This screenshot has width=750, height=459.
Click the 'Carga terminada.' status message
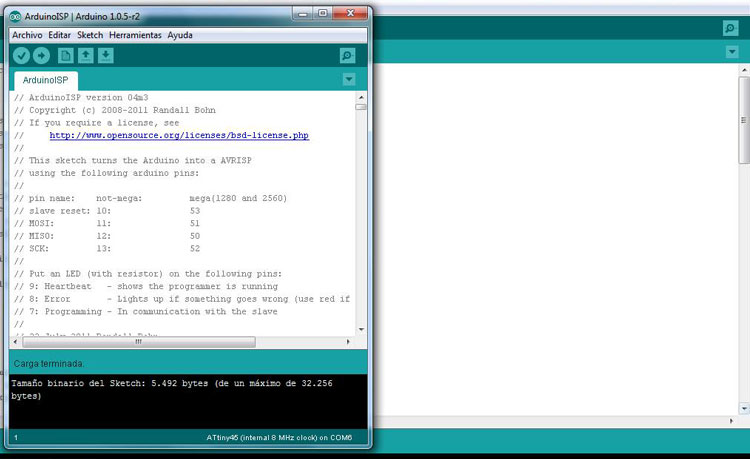point(49,364)
